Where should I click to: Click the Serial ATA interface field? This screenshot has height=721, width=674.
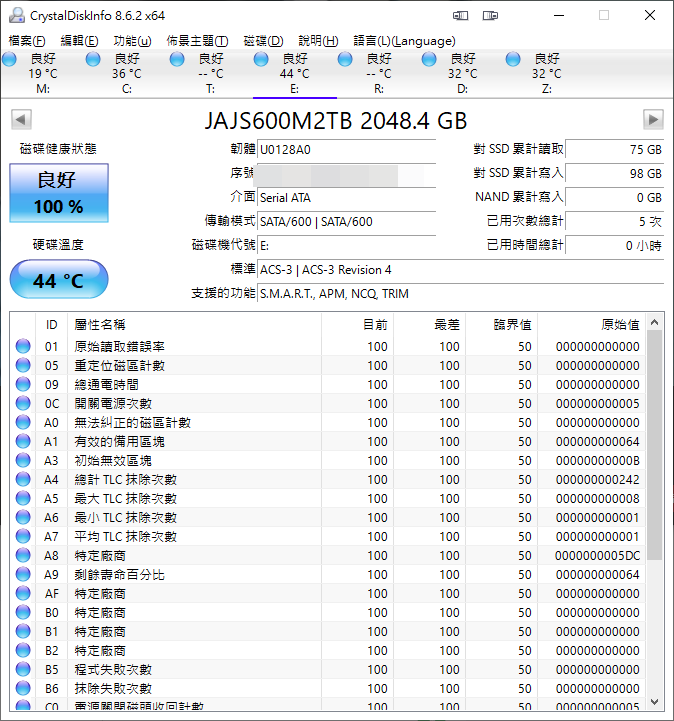(346, 198)
